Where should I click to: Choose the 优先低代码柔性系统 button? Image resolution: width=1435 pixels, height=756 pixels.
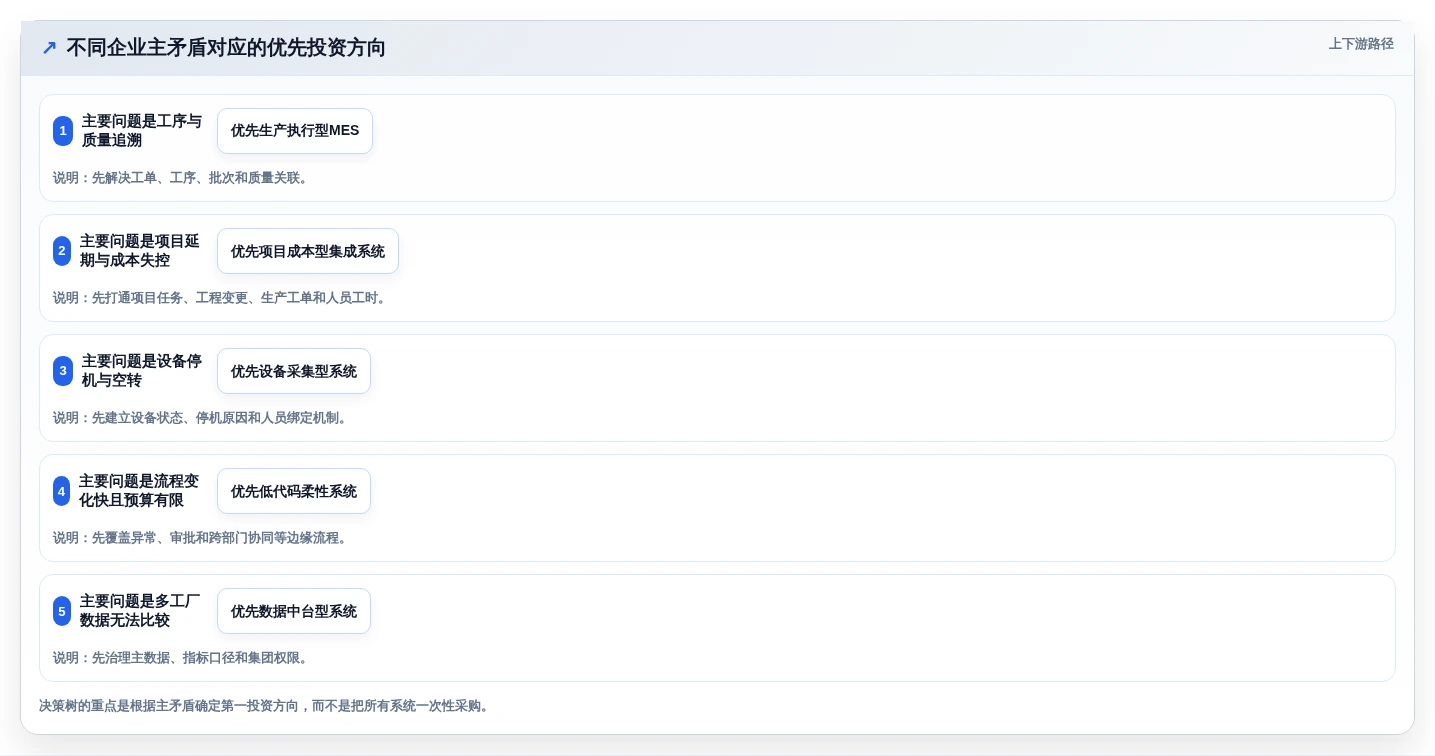click(x=294, y=491)
